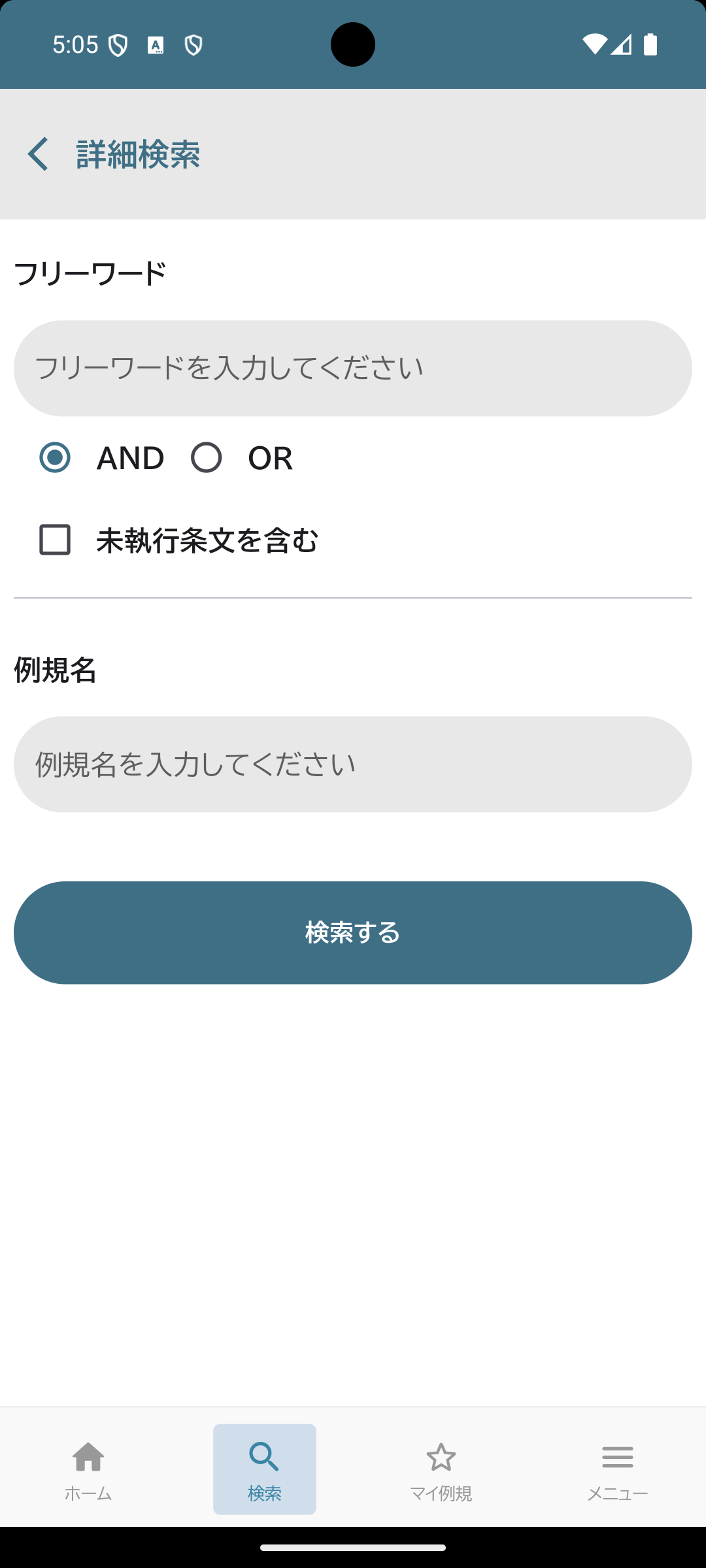Viewport: 706px width, 1568px height.
Task: Tap the OR label text
Action: 270,458
